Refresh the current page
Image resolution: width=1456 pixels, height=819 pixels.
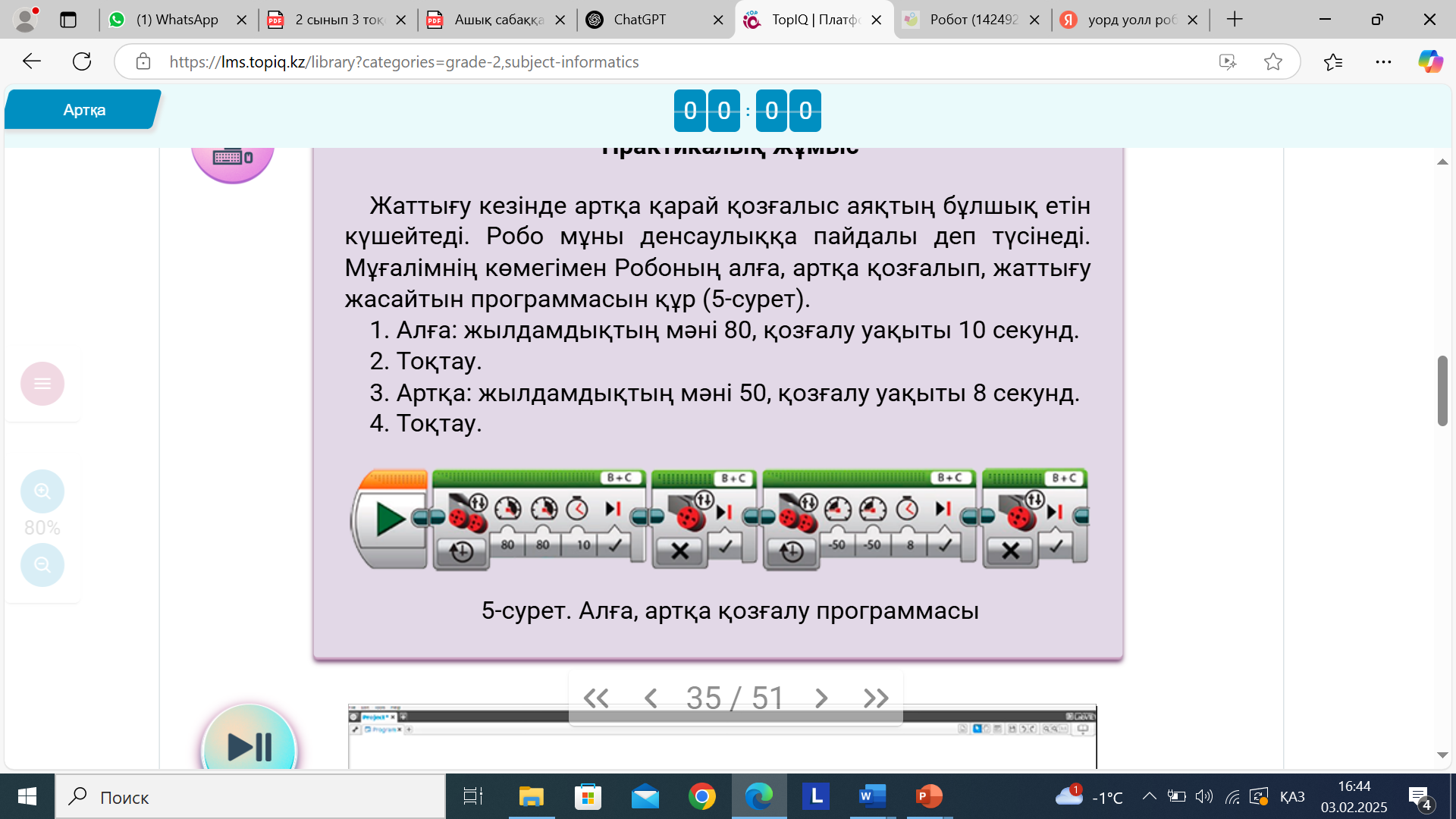click(x=82, y=62)
